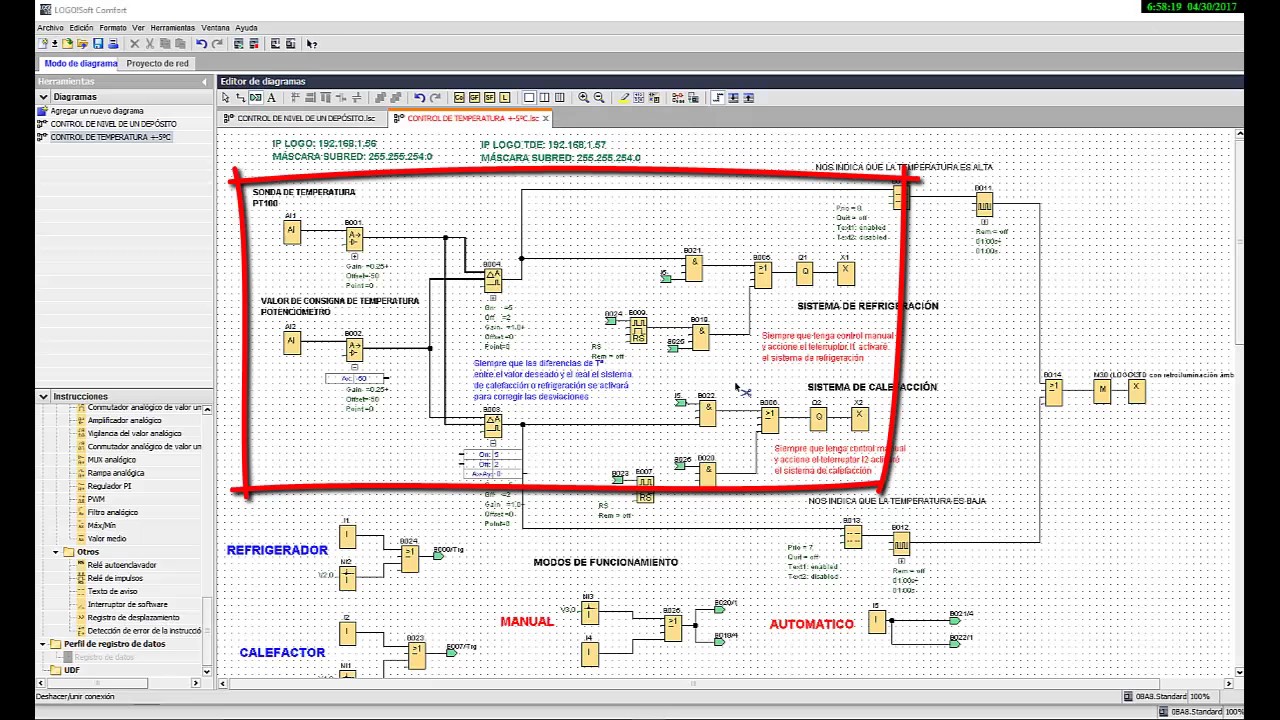Select three-pane split view layout

click(559, 97)
